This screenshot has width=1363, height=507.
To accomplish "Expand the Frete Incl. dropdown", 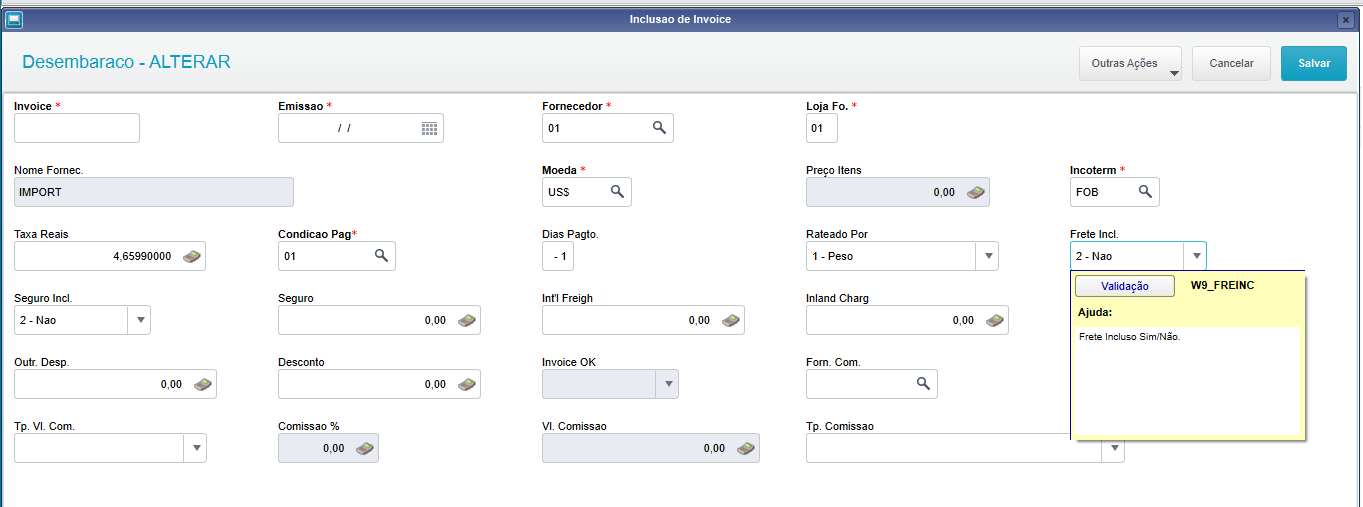I will point(1195,256).
